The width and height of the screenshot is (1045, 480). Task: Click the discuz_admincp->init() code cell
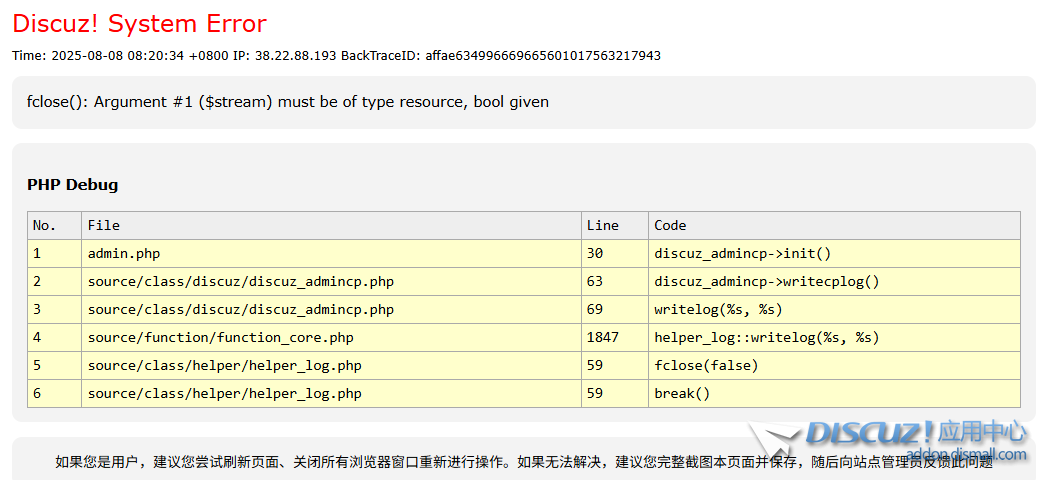click(834, 253)
